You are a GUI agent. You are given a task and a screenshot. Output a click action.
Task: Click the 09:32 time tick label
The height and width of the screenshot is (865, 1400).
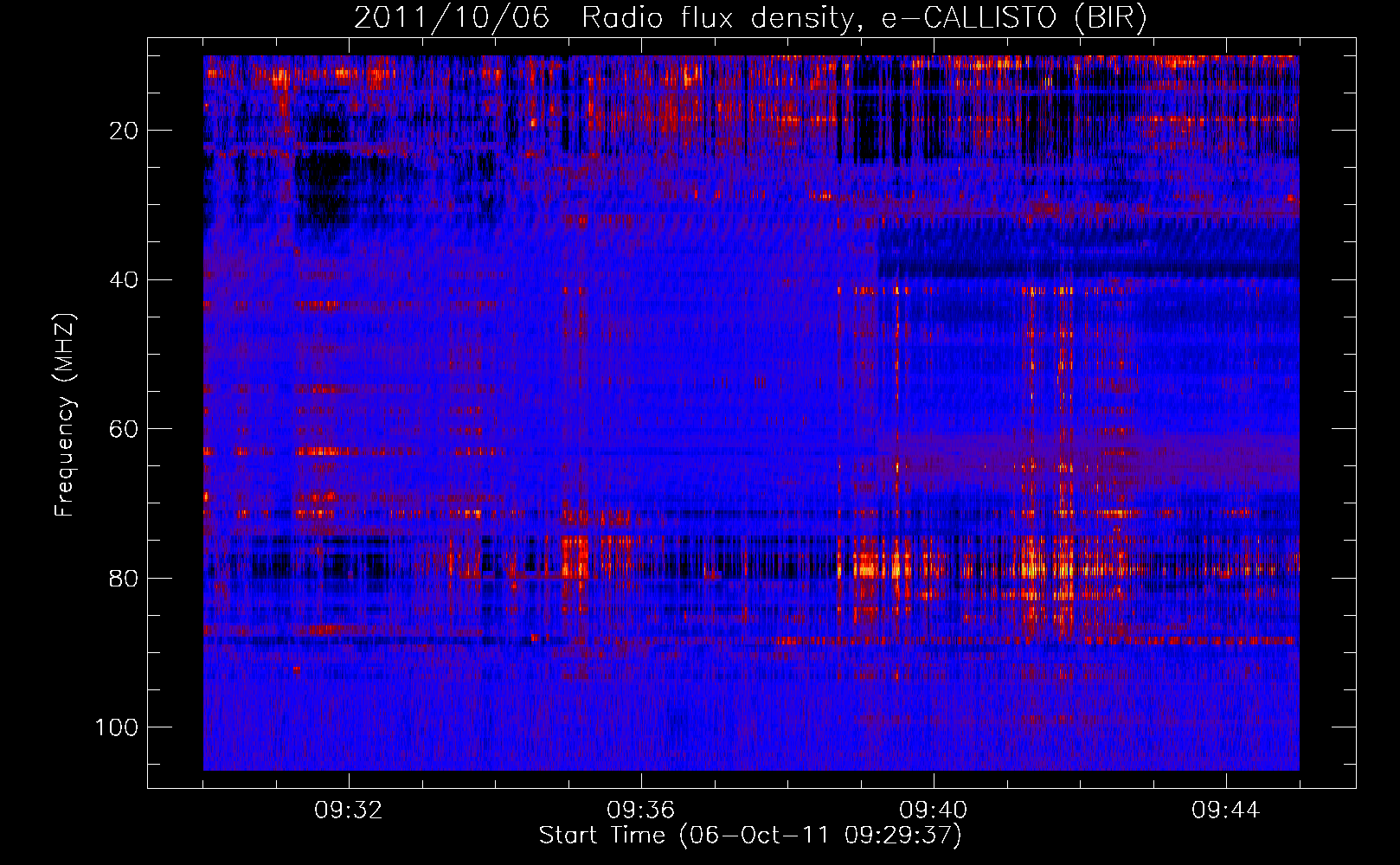point(349,811)
